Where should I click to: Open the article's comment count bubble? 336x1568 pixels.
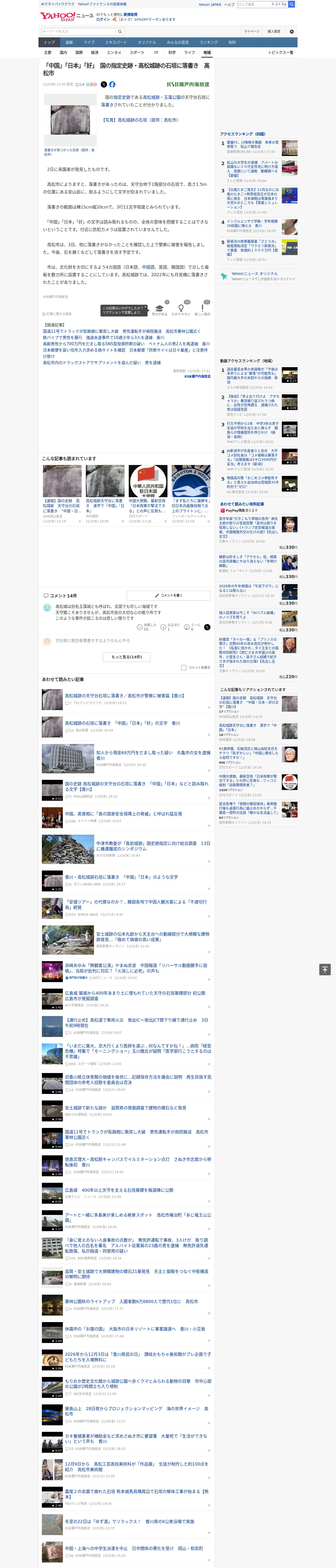pyautogui.click(x=80, y=85)
